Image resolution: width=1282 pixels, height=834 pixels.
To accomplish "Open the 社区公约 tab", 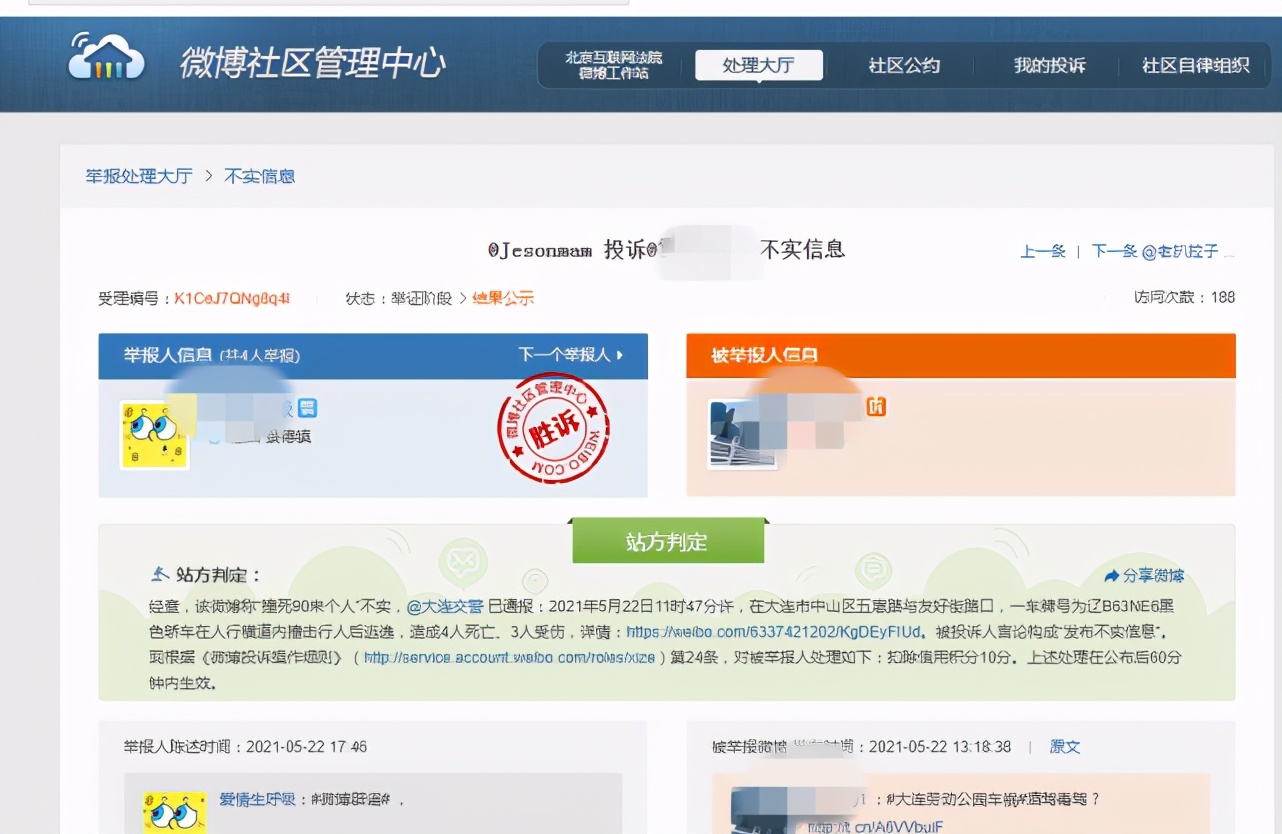I will (904, 66).
